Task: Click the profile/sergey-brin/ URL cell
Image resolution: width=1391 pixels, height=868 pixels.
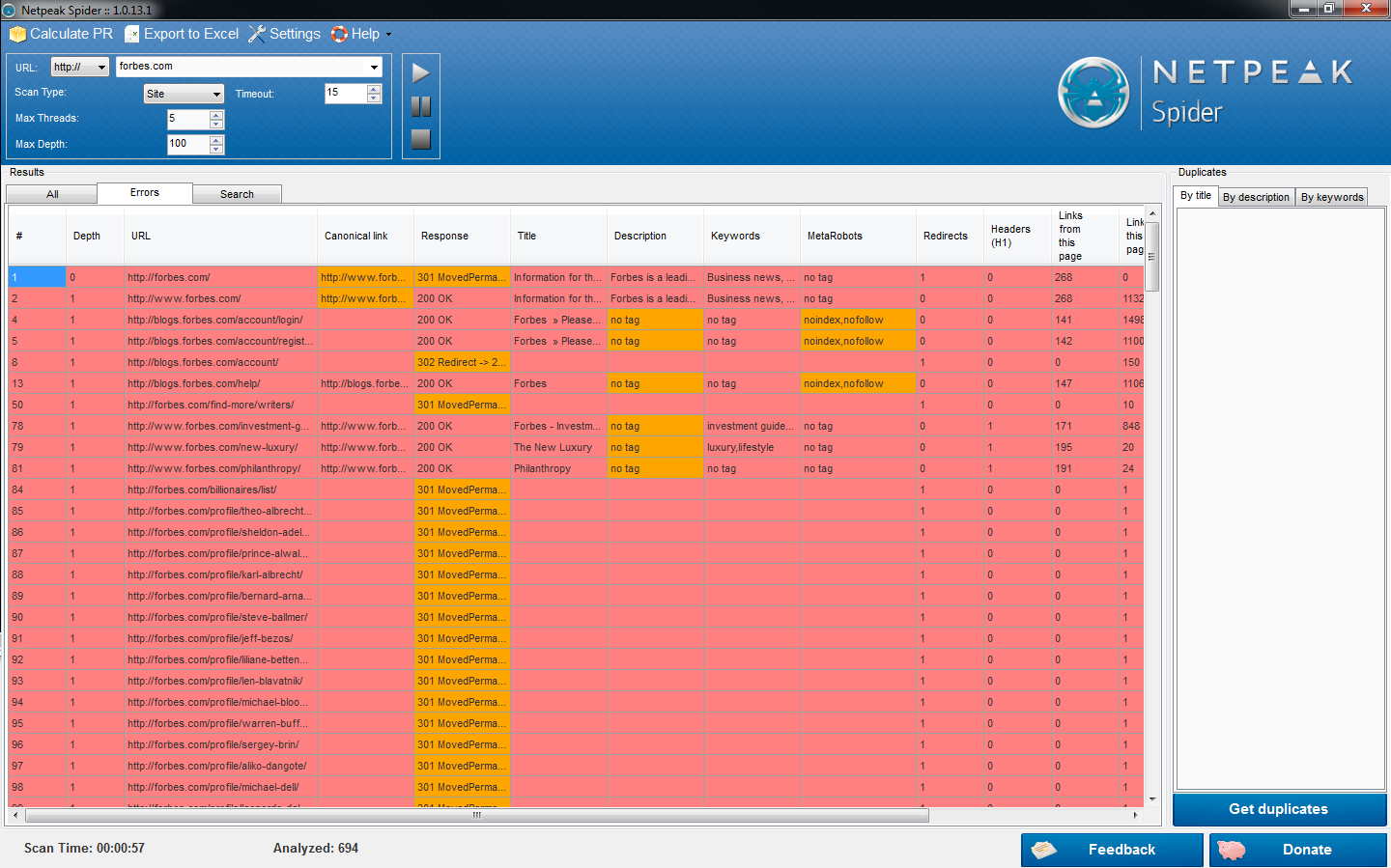Action: (x=220, y=744)
